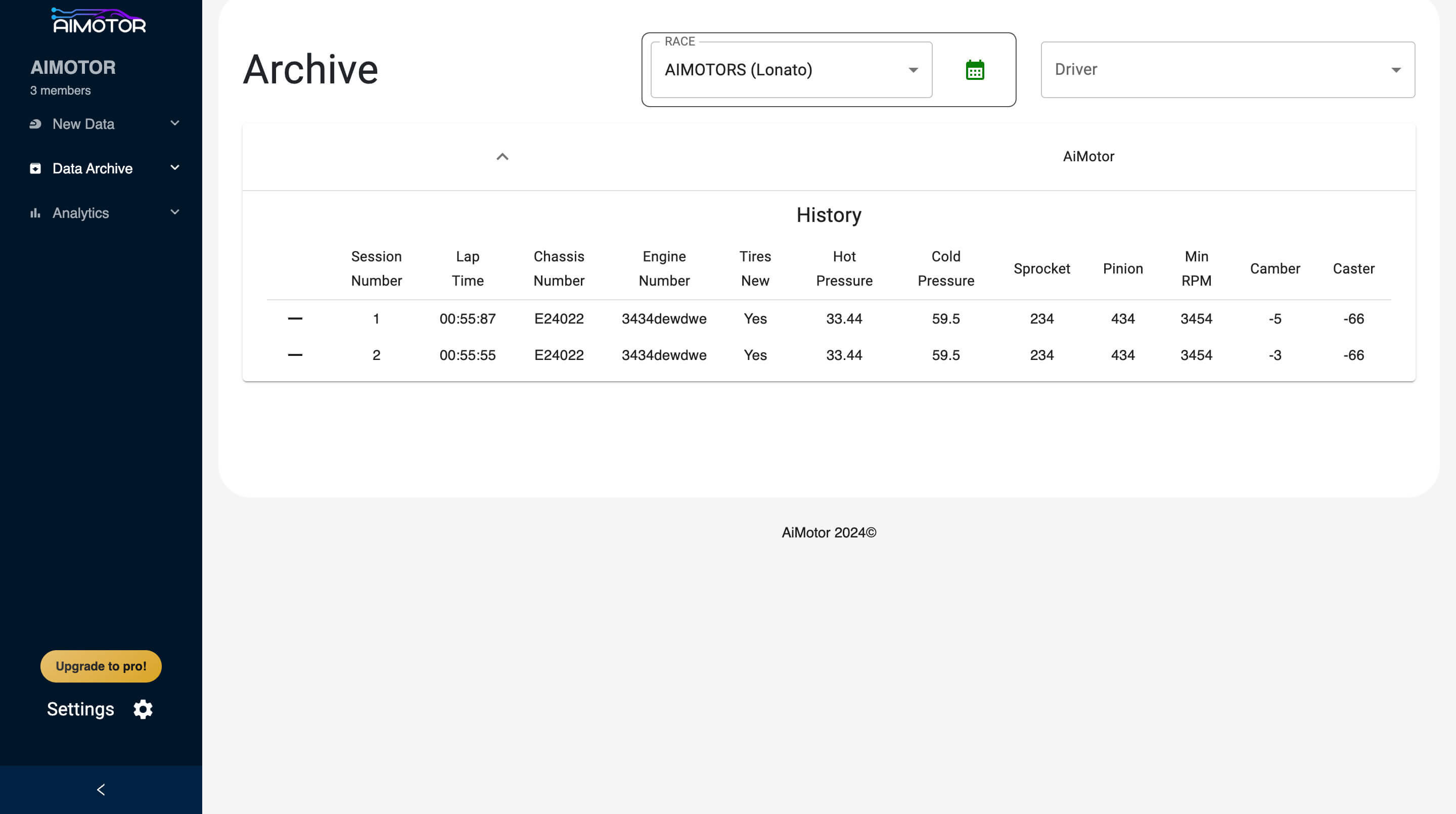Click the Settings gear icon
Screen dimensions: 1456x814
(143, 709)
